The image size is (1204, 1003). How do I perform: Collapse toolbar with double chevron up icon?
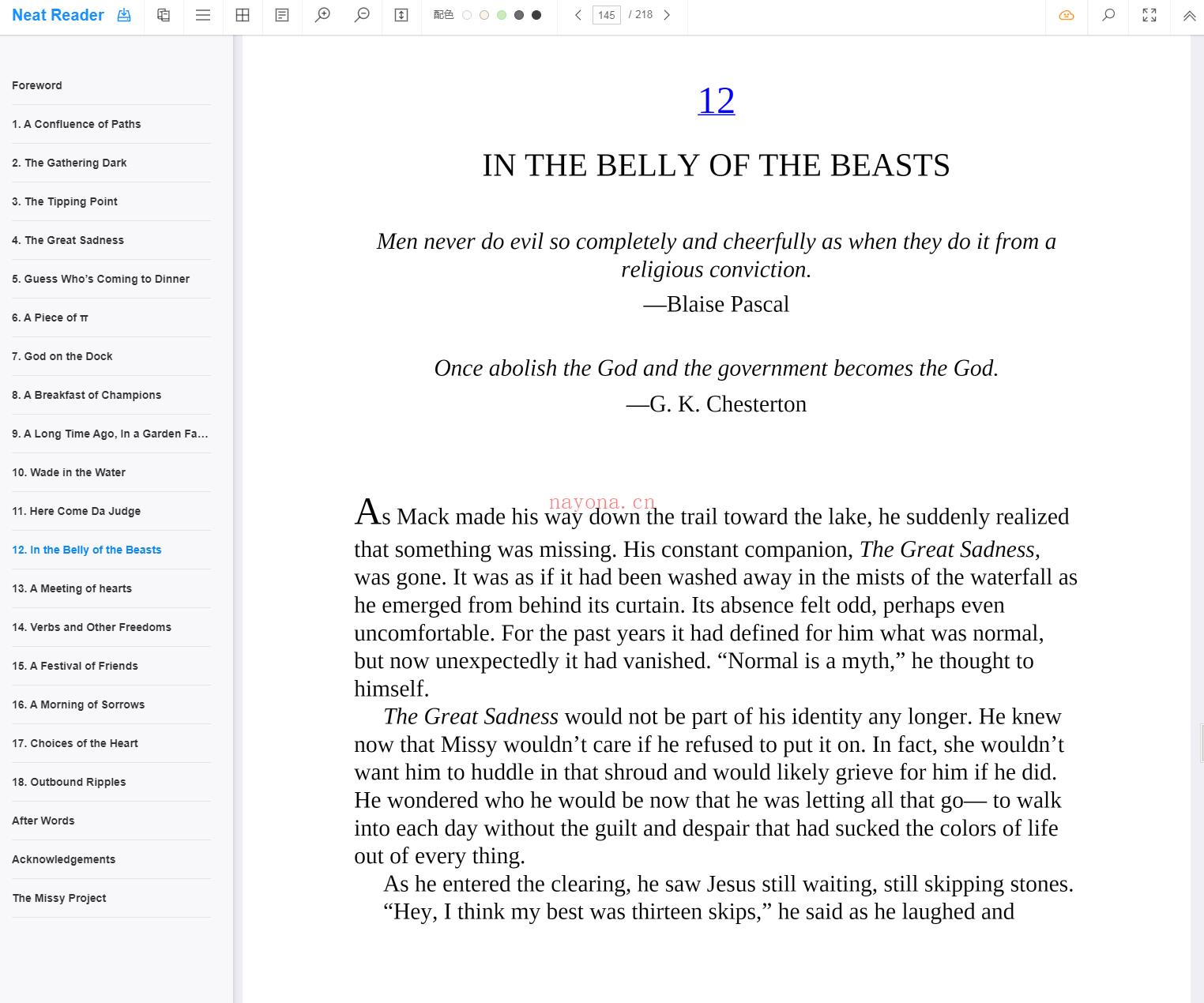[x=1189, y=15]
